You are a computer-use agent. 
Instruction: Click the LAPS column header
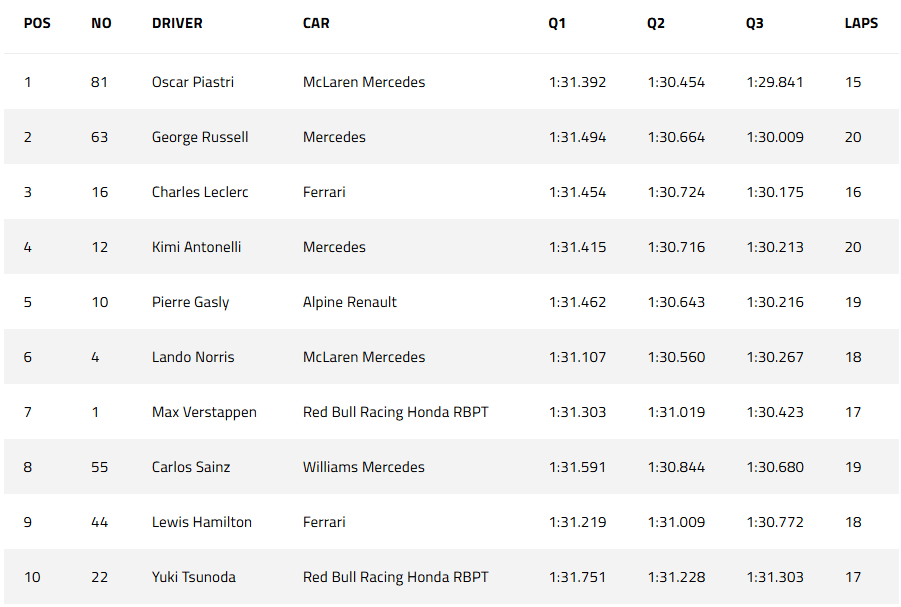pyautogui.click(x=861, y=23)
